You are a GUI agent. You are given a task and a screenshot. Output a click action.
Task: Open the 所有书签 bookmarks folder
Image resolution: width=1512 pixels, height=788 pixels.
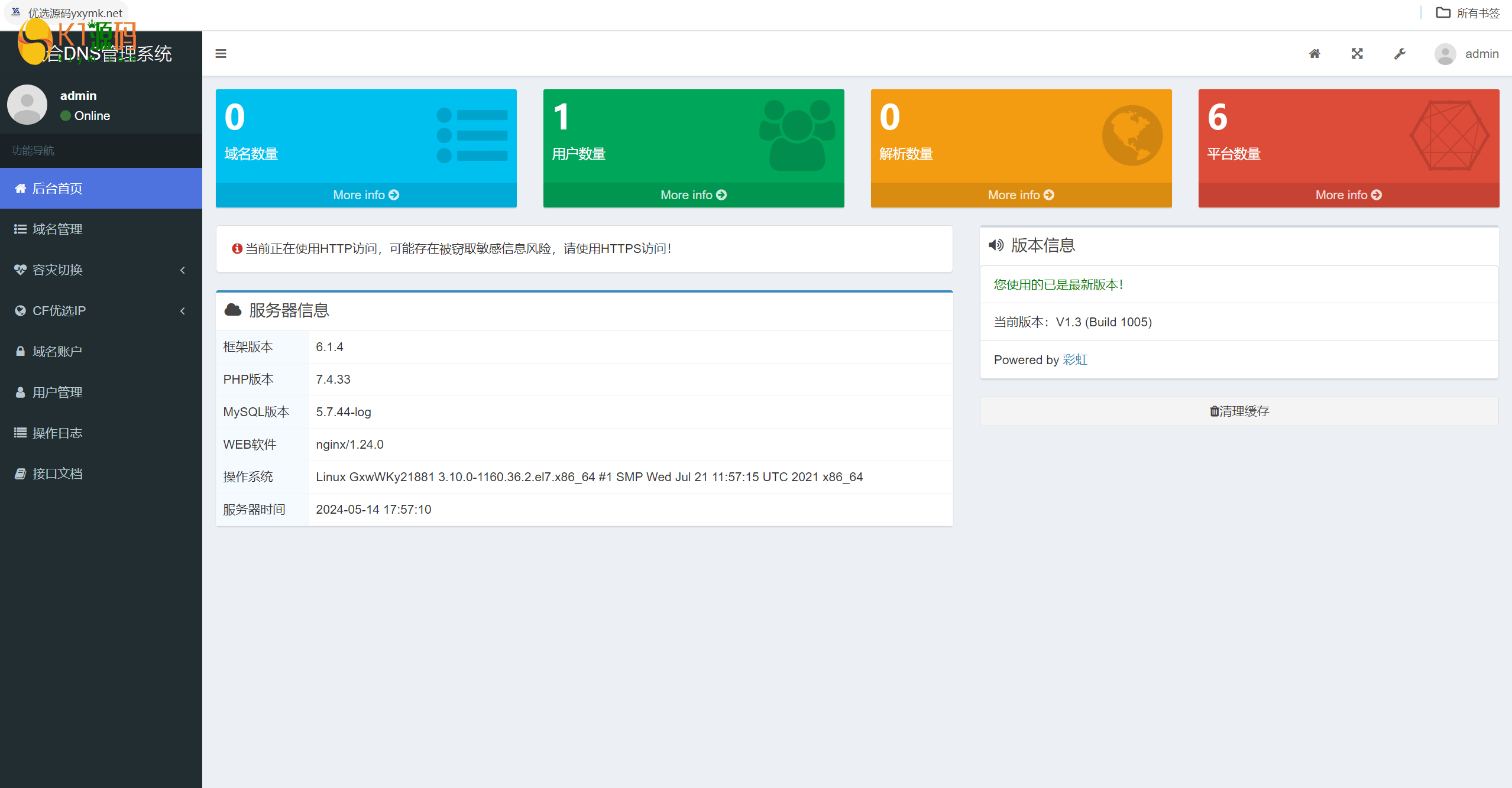1468,13
